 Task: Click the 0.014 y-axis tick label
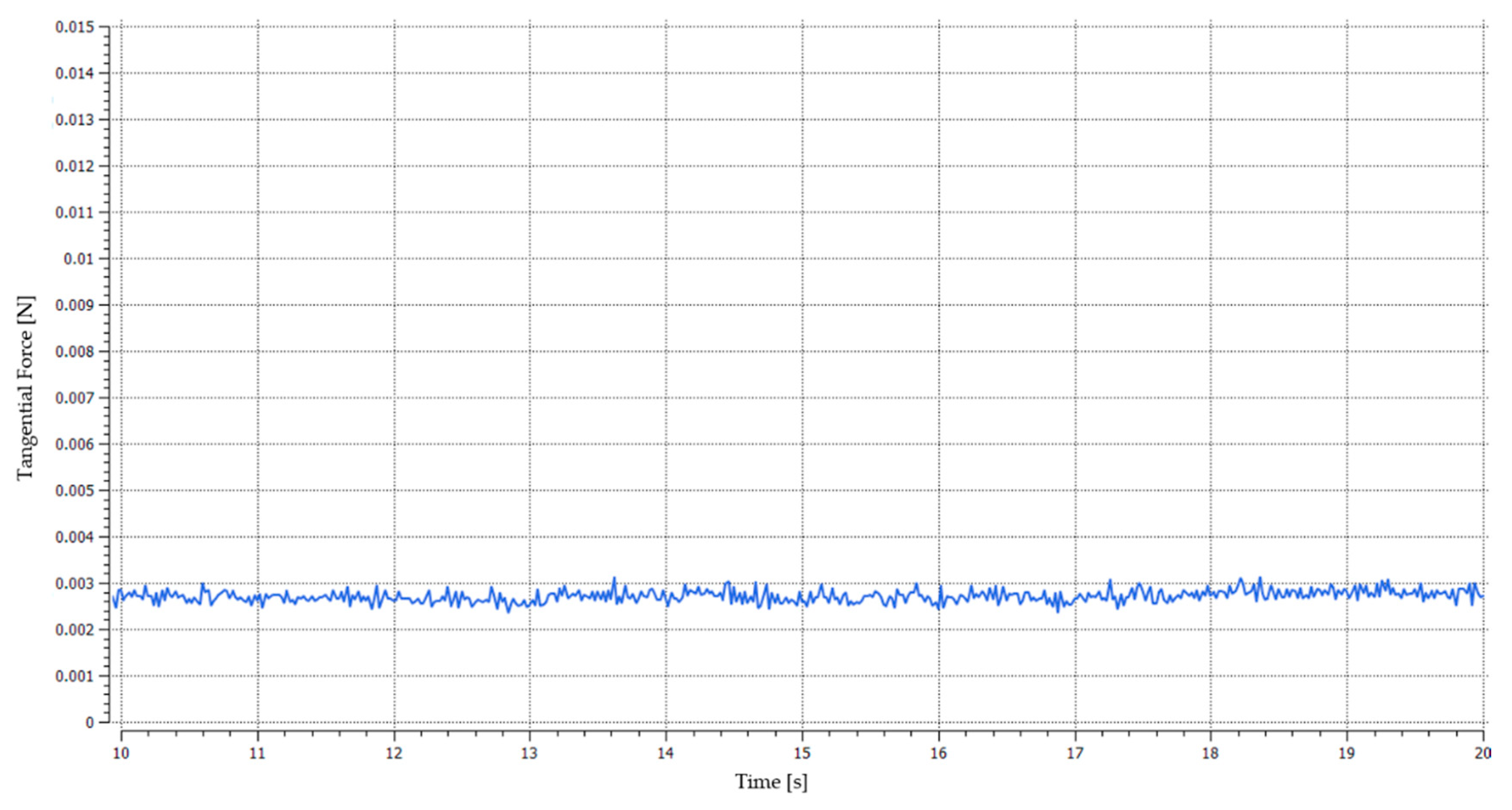tap(74, 74)
